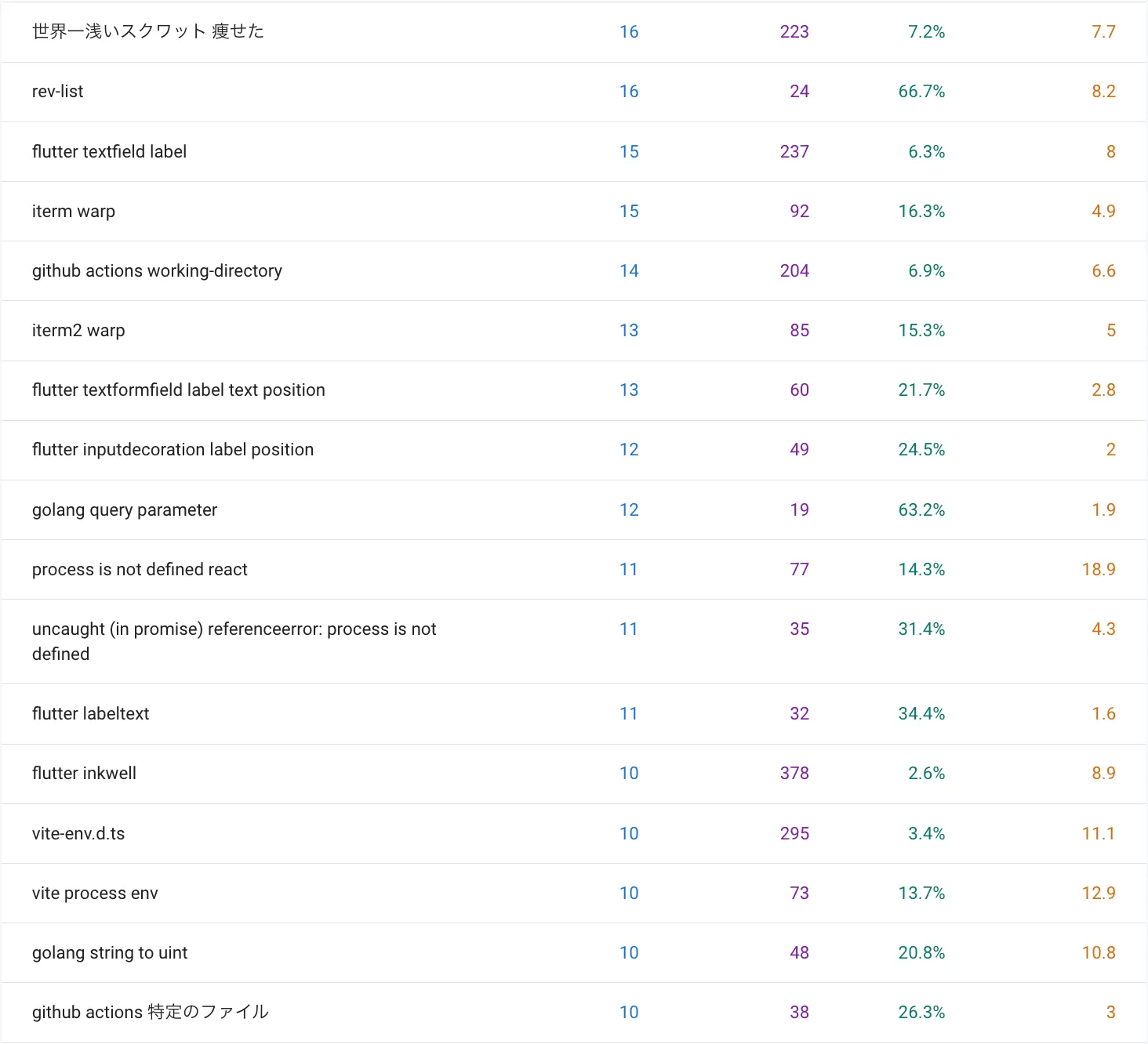Click the 66.7% CTR value for rev-list

pos(921,92)
